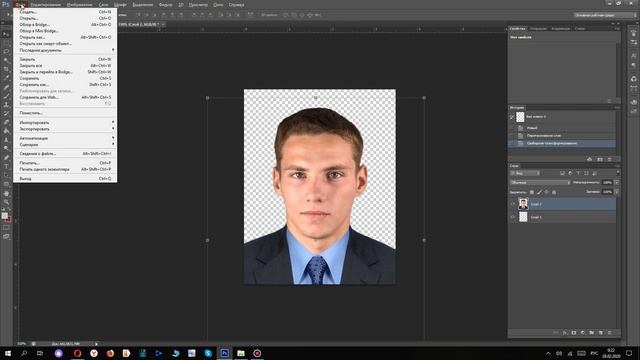This screenshot has width=640, height=360.
Task: Expand the Экспортировать submenu
Action: [x=65, y=129]
